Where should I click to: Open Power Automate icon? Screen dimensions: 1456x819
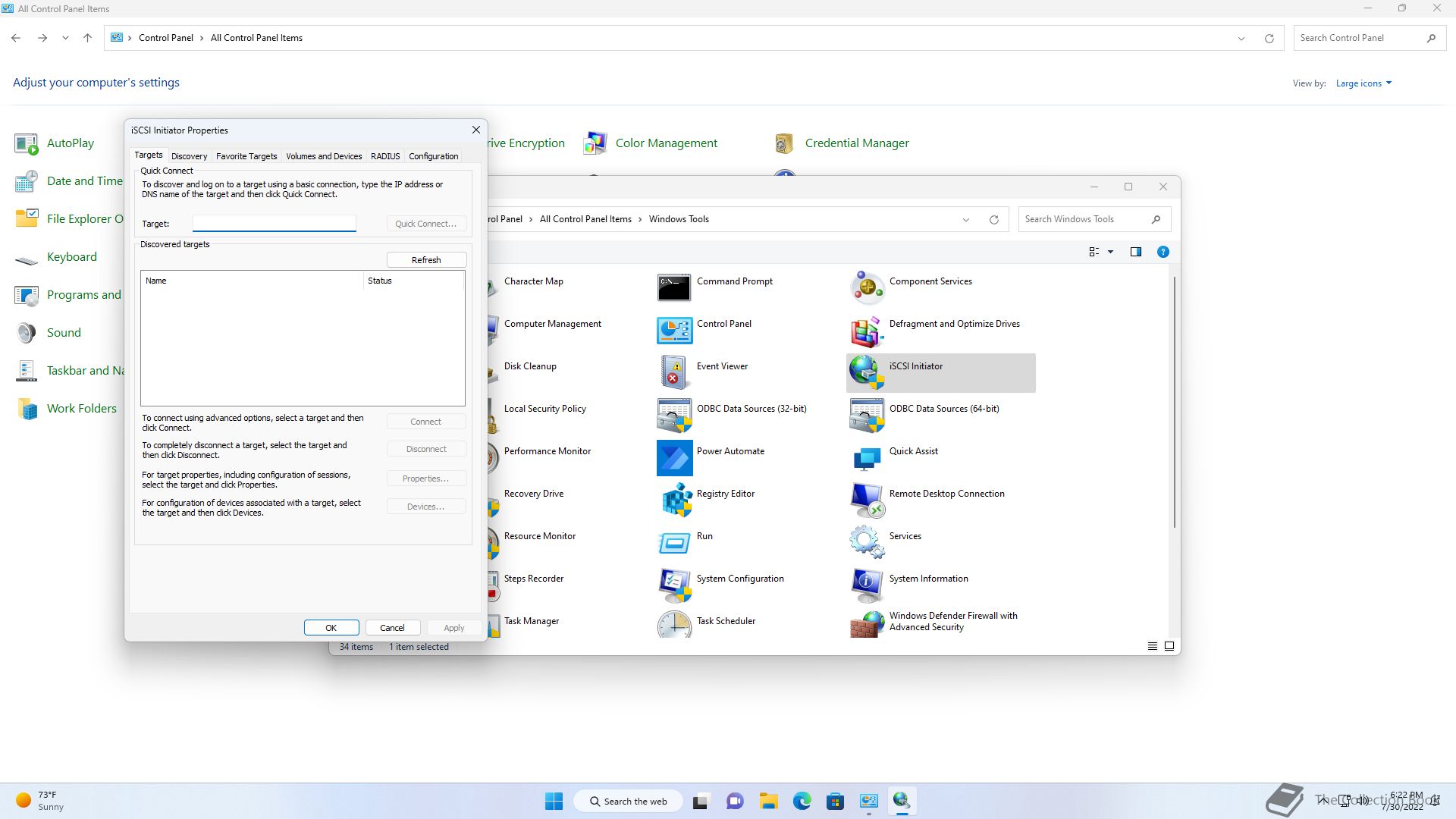(674, 458)
